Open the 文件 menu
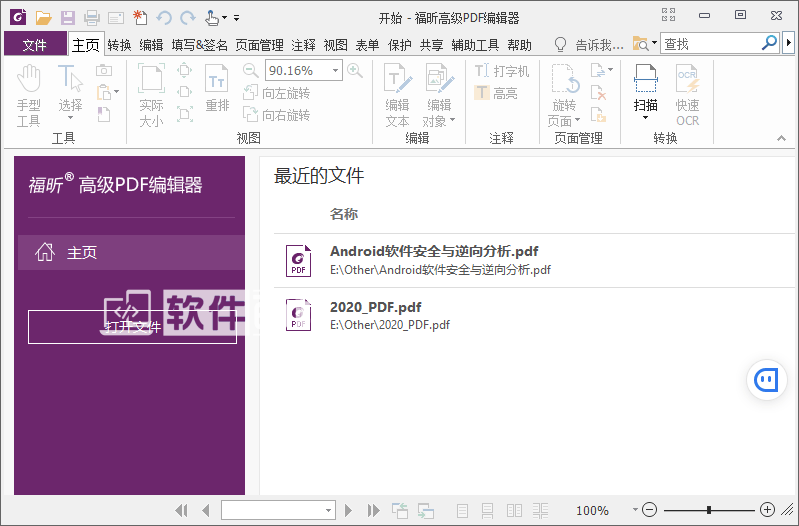Image resolution: width=799 pixels, height=526 pixels. (35, 44)
